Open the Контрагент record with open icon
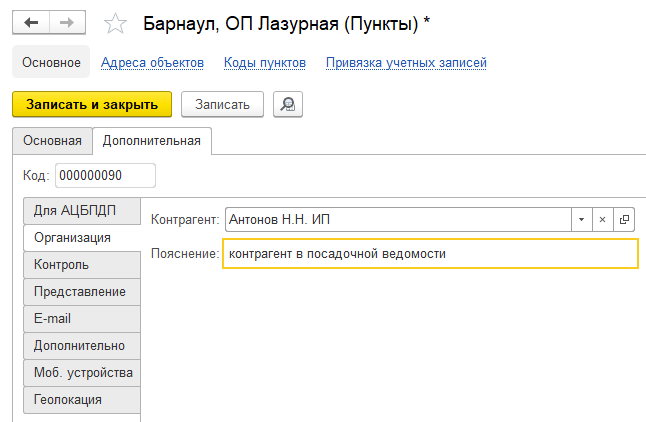 pos(624,219)
